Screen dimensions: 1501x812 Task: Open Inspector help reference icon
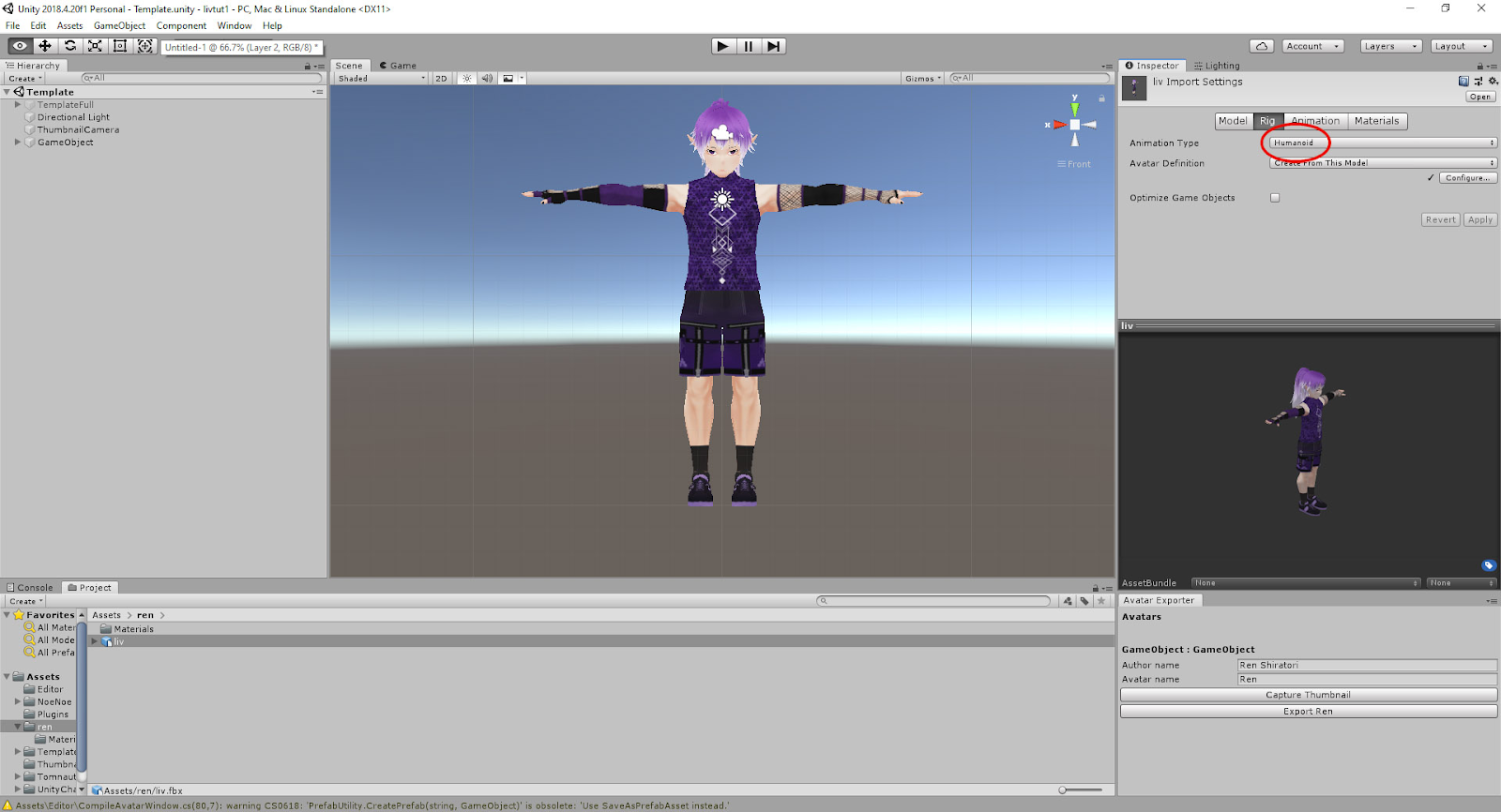1463,82
